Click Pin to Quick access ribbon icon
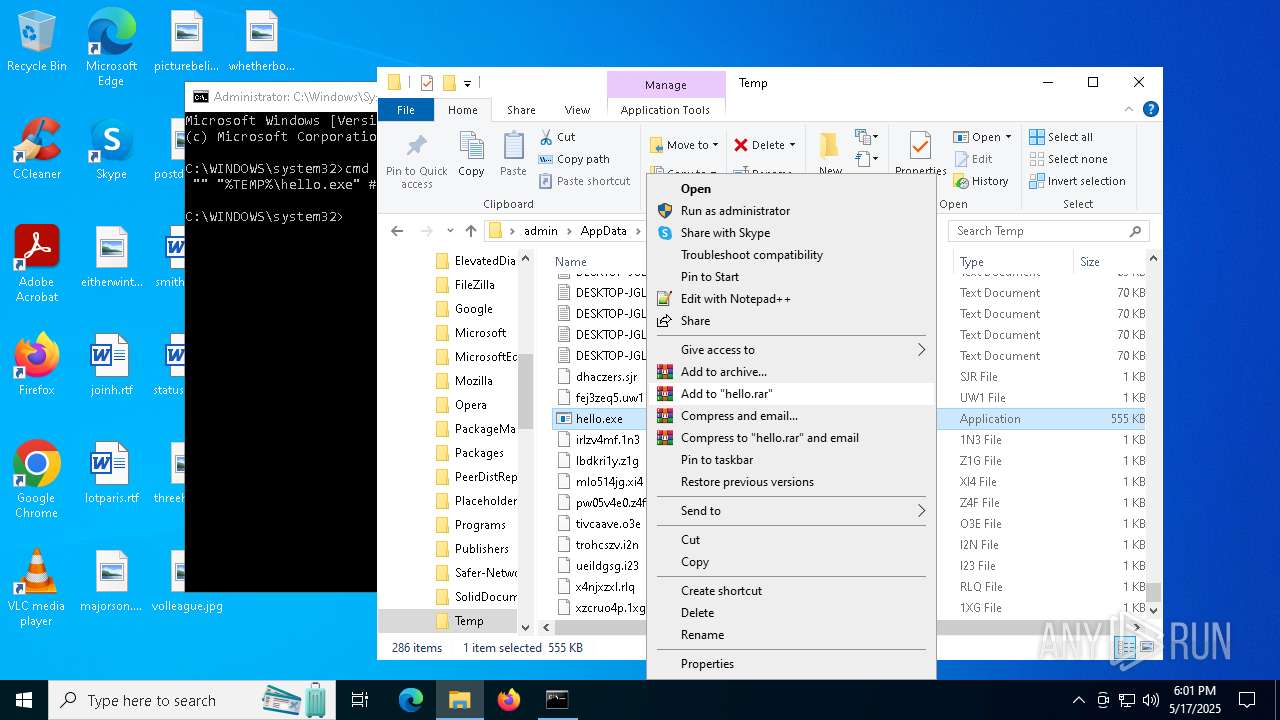The height and width of the screenshot is (720, 1280). pyautogui.click(x=417, y=160)
